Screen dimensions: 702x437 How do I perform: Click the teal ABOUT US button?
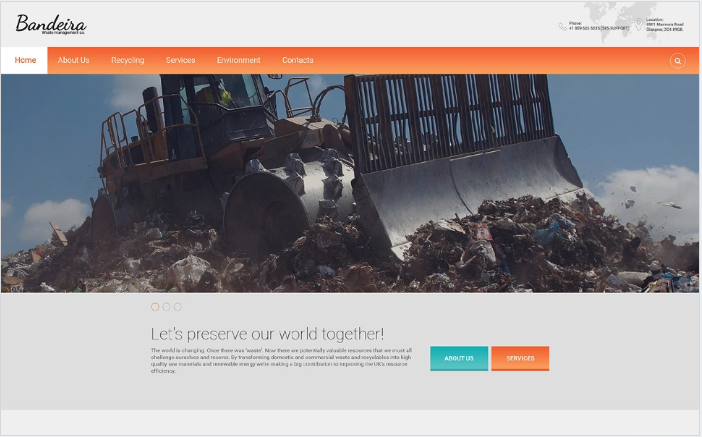(459, 358)
